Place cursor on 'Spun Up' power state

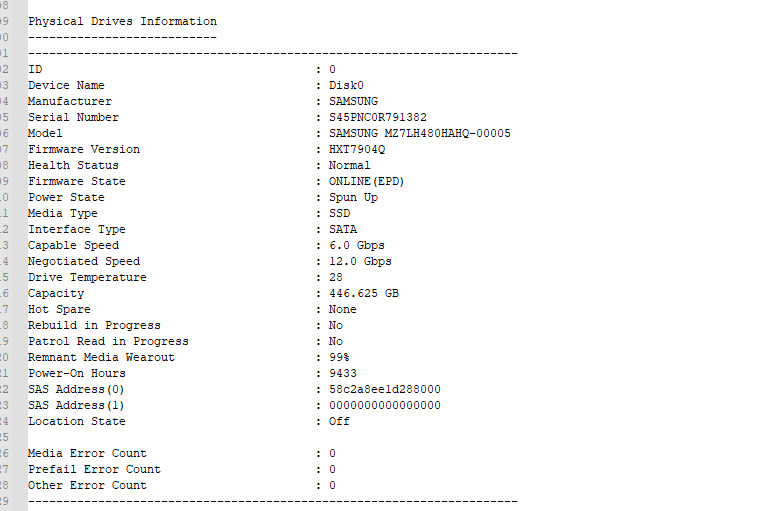(353, 197)
